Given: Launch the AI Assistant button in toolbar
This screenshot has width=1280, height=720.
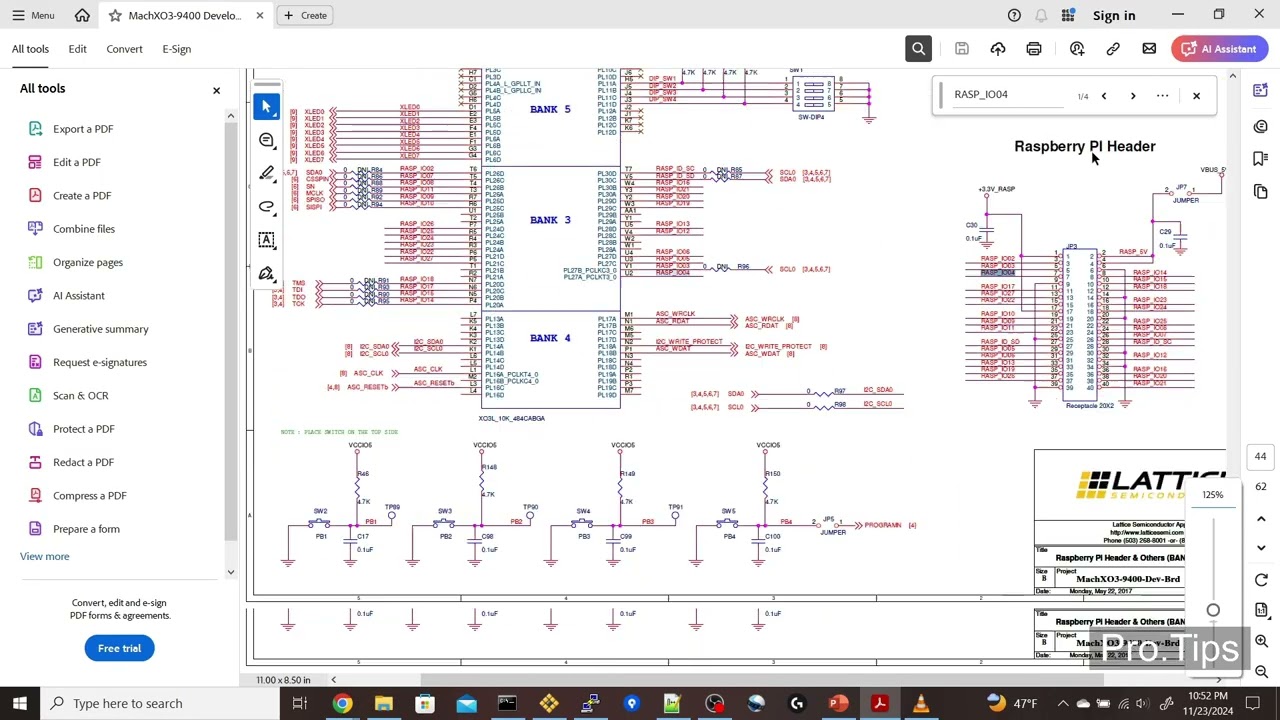Looking at the screenshot, I should click(x=1220, y=49).
